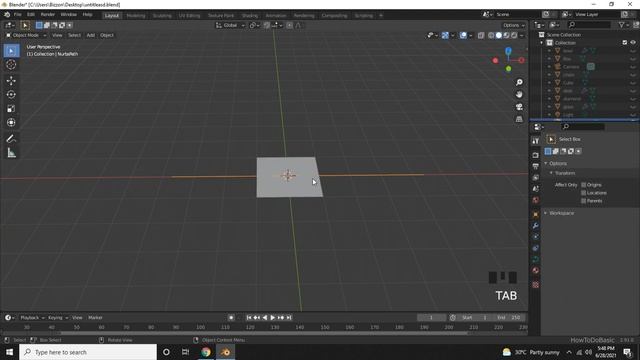The width and height of the screenshot is (640, 360).
Task: Click the Blender logo menu icon
Action: click(7, 15)
